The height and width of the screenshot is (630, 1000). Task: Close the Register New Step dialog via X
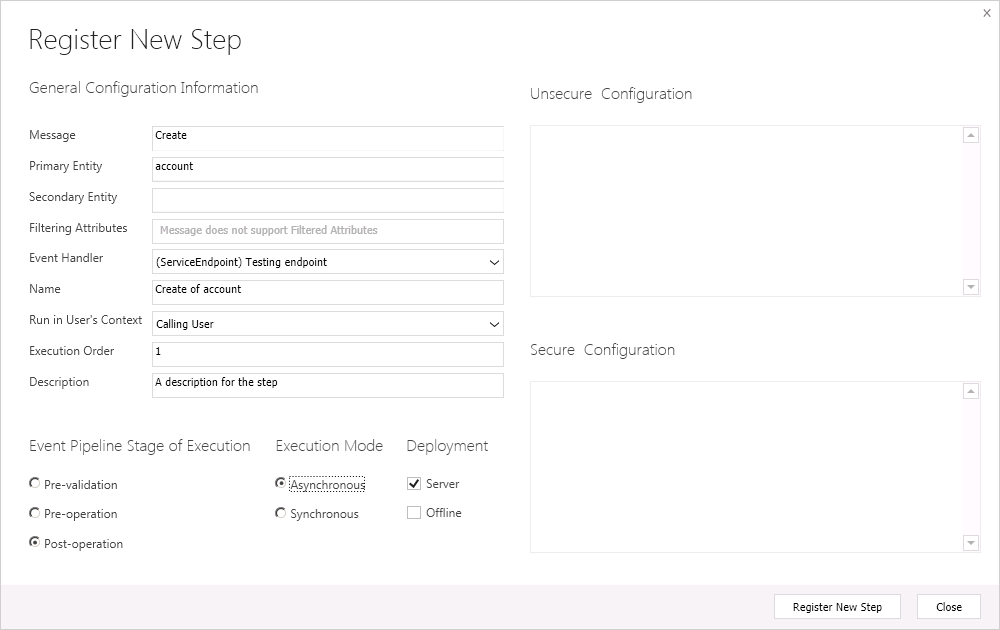tap(987, 13)
